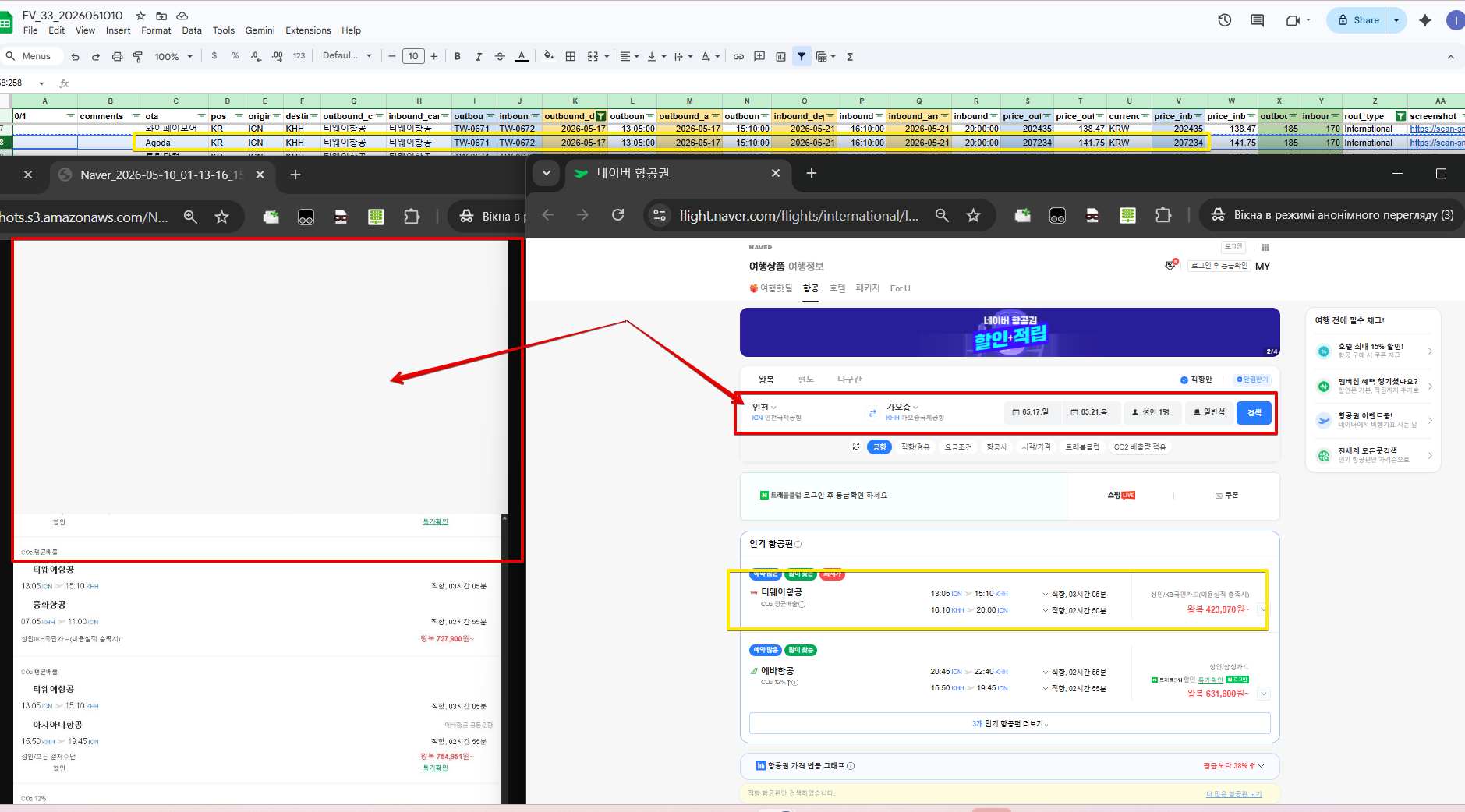Viewport: 1465px width, 812px height.
Task: Open the Insert menu
Action: pos(119,30)
